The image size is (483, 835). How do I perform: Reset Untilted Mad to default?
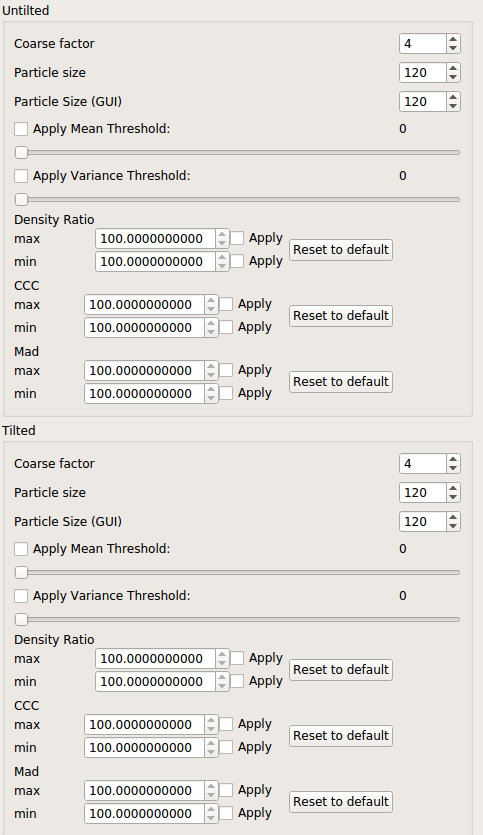pyautogui.click(x=341, y=382)
